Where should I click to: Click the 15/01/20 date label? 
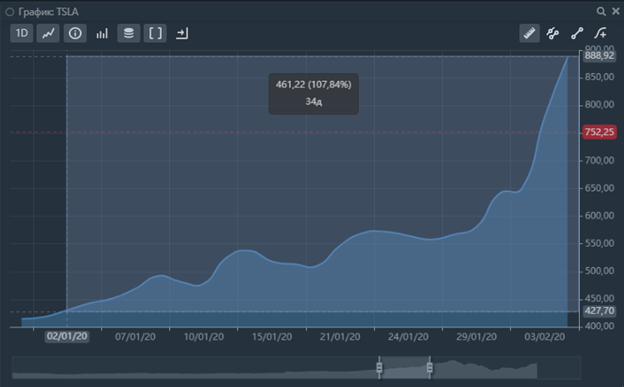click(272, 337)
